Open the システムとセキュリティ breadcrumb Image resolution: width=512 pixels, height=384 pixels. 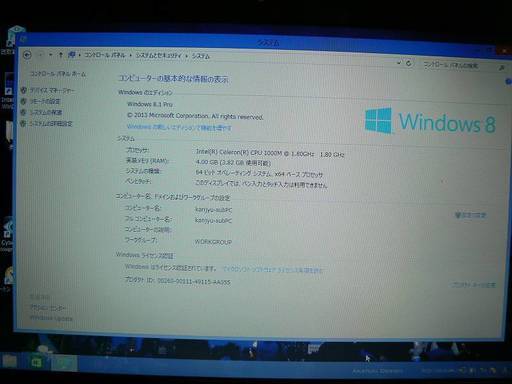(158, 56)
